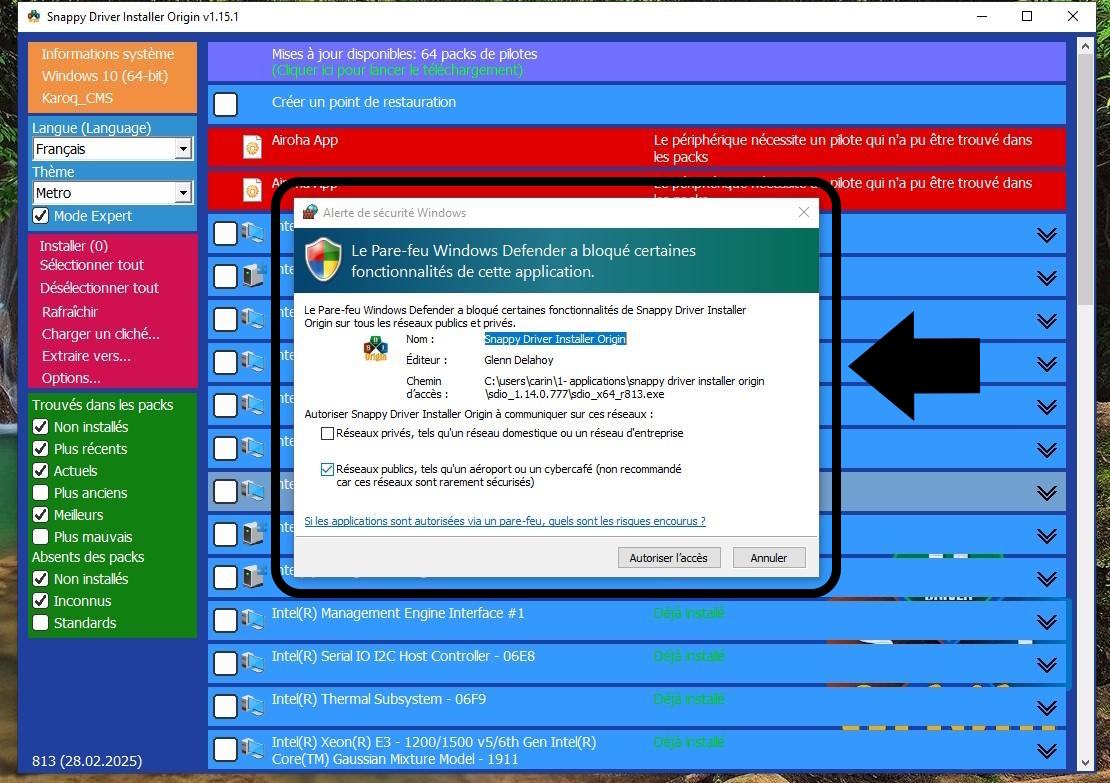The height and width of the screenshot is (783, 1110).
Task: Toggle Plus récents filter checkbox
Action: [x=40, y=448]
